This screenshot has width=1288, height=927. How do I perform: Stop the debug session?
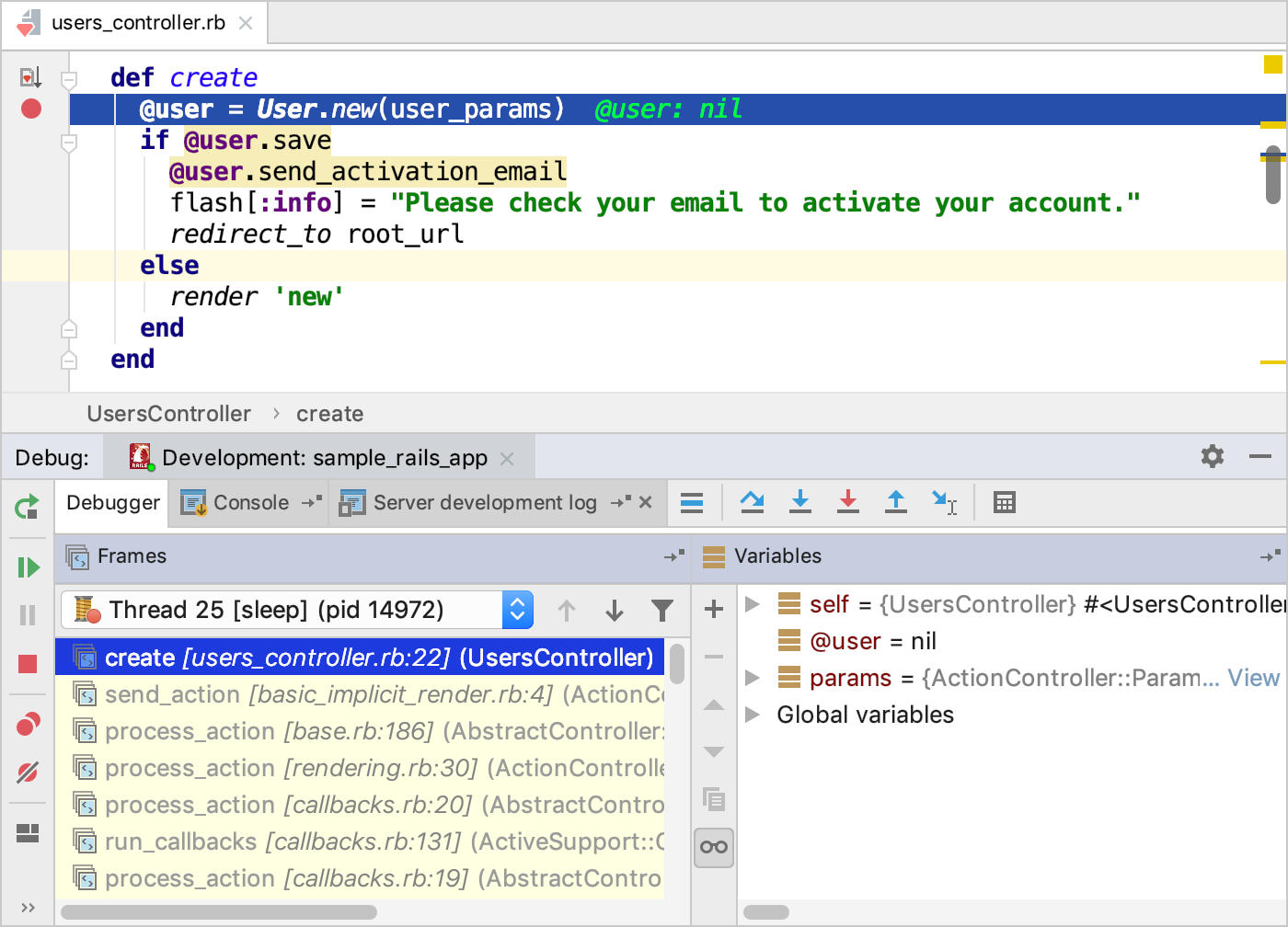(x=28, y=664)
